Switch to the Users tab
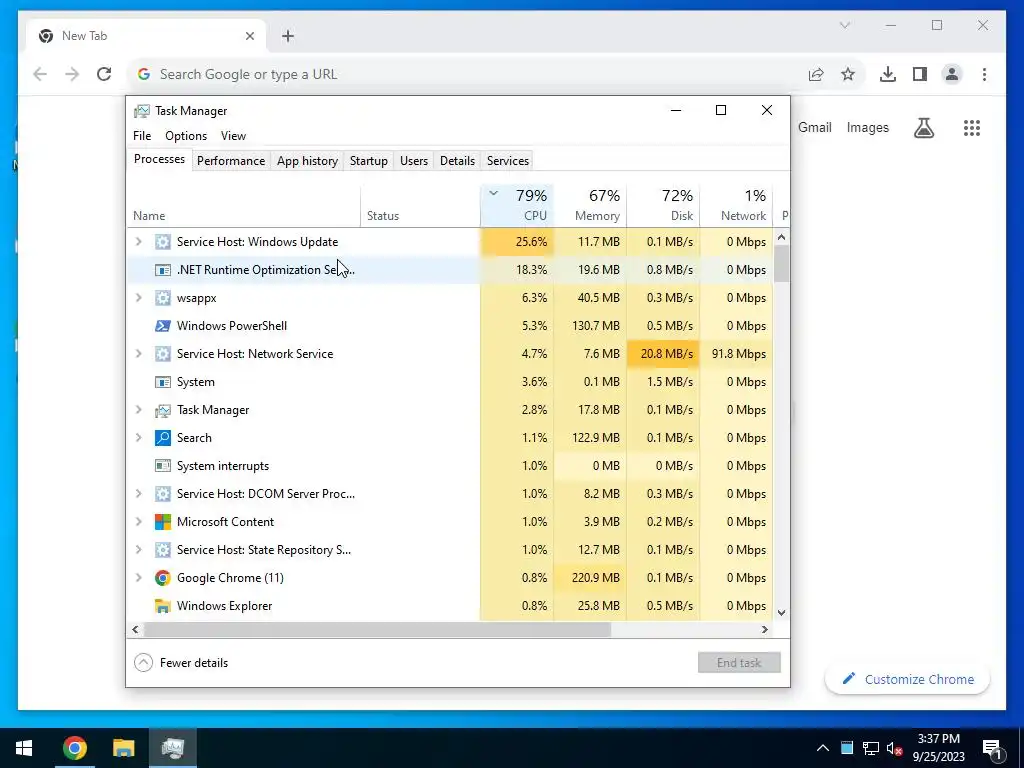This screenshot has width=1024, height=768. click(x=413, y=161)
